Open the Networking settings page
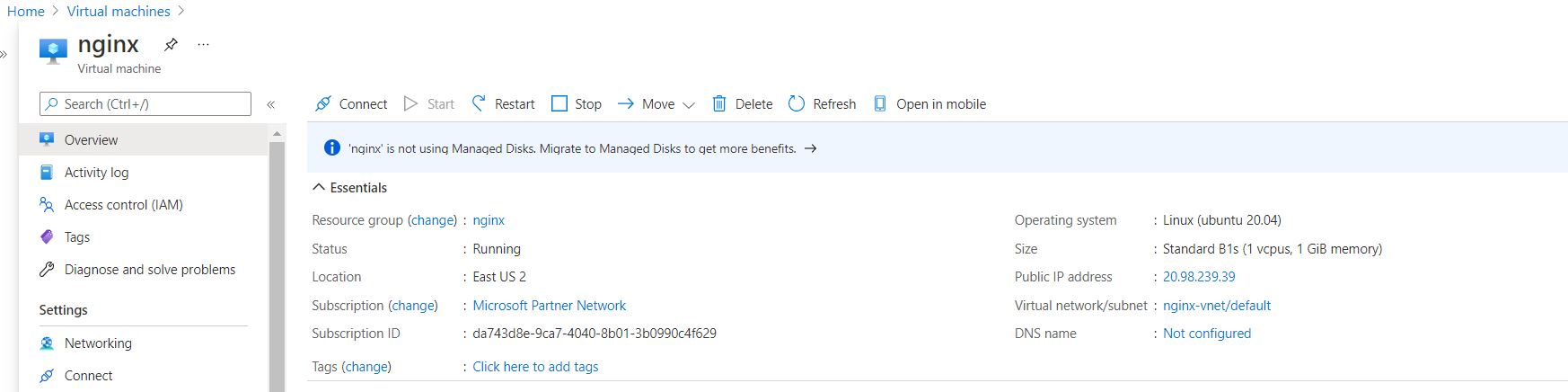Screen dimensions: 1568x392 (x=98, y=343)
